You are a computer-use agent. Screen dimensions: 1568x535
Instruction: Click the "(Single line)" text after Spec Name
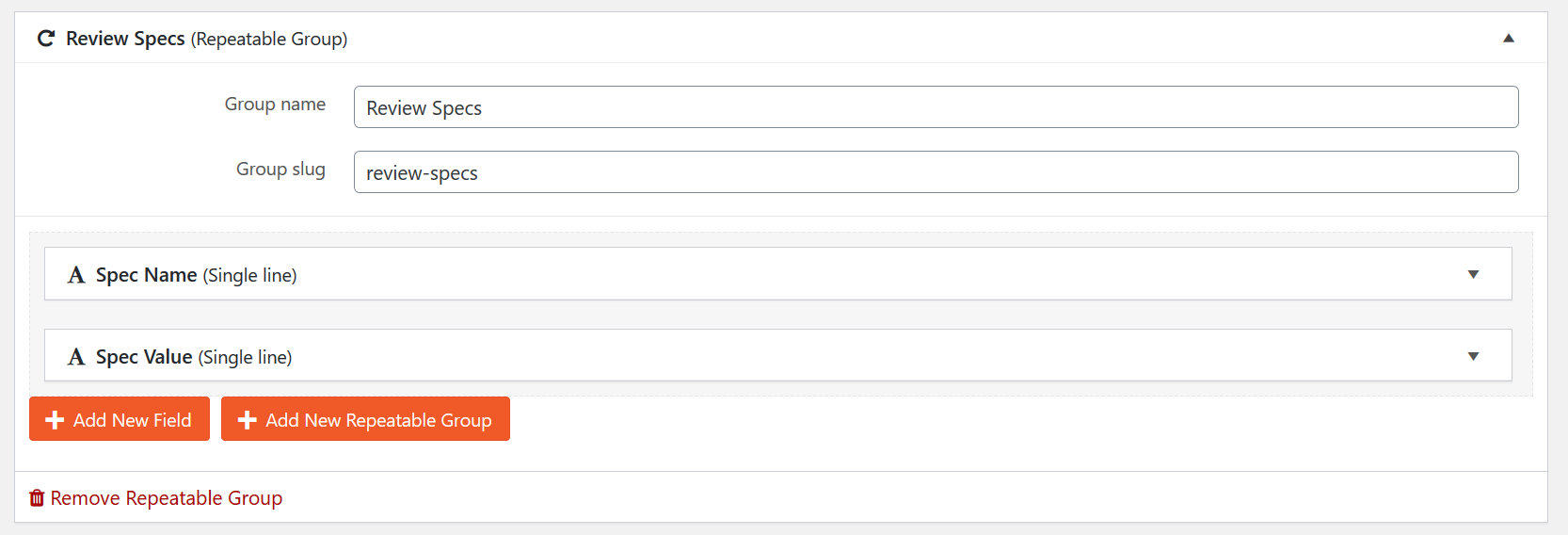(250, 276)
